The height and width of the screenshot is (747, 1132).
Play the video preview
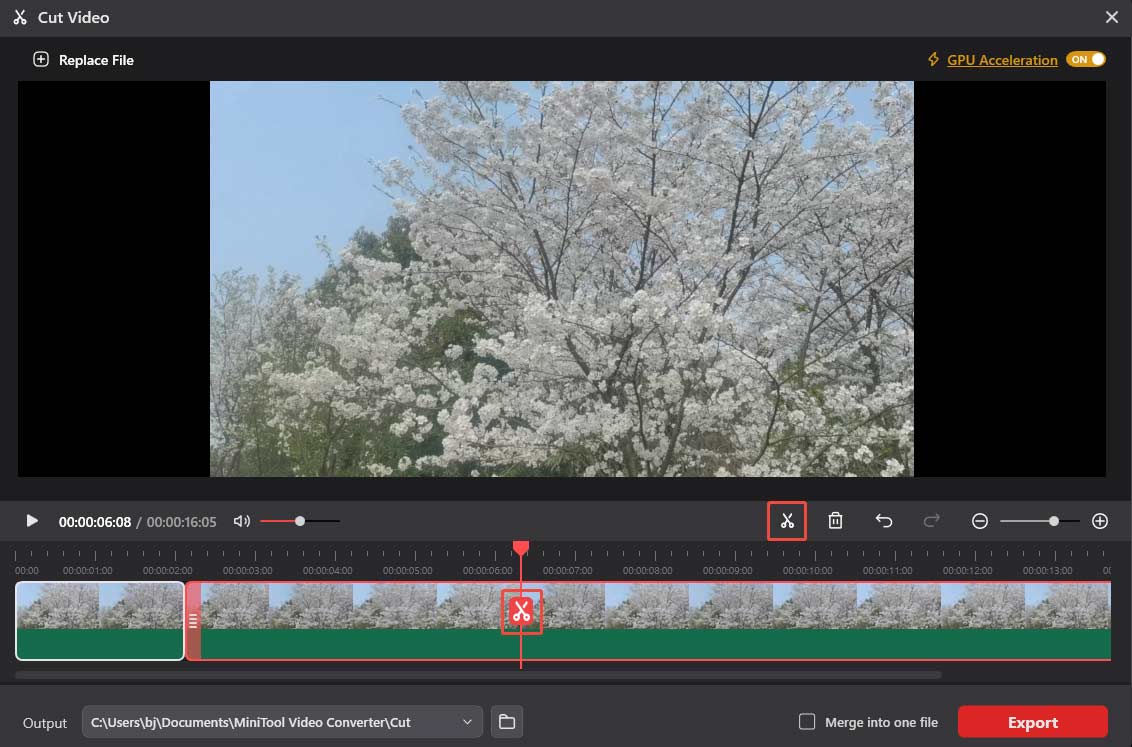pos(32,520)
